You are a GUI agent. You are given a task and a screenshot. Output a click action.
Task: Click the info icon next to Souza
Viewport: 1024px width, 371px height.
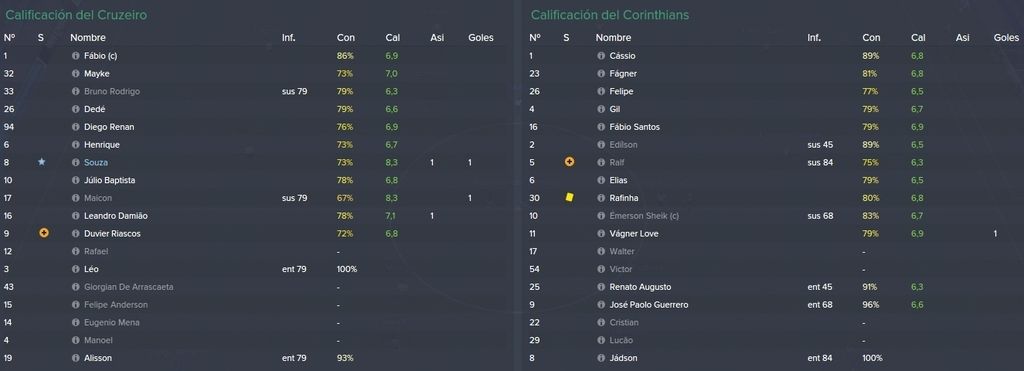(x=76, y=162)
